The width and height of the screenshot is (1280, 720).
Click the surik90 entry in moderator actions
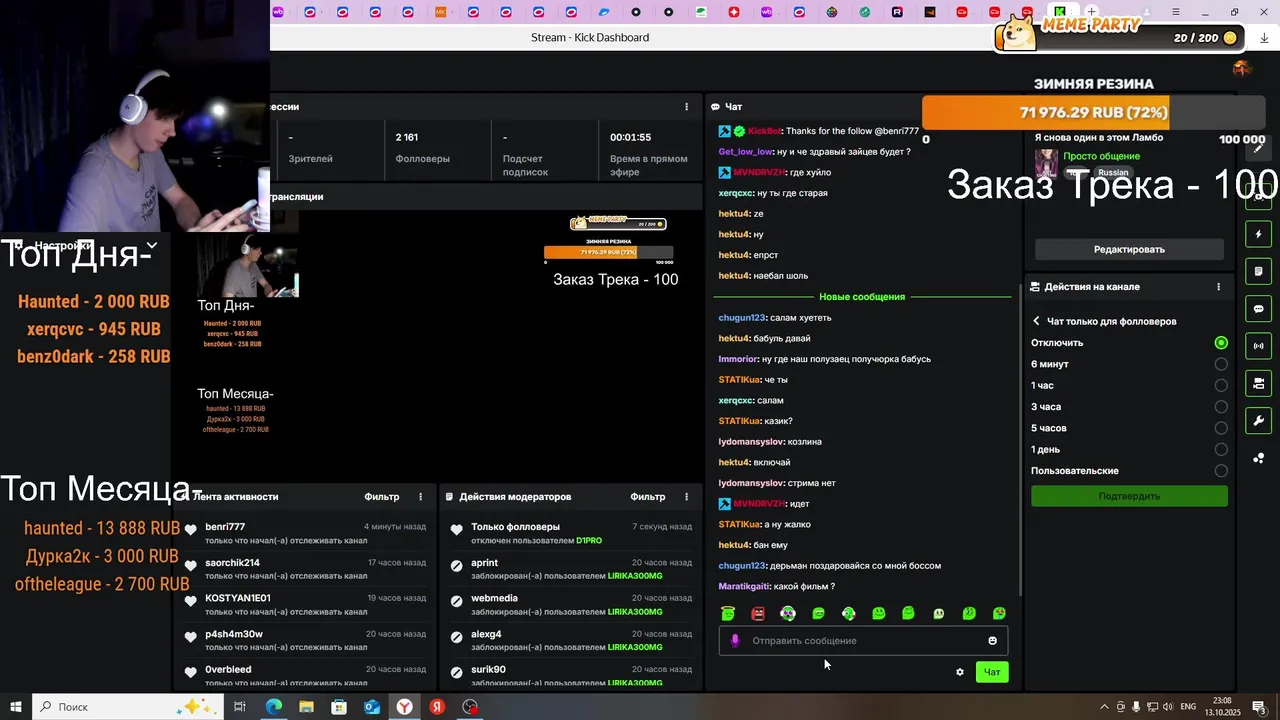coord(488,670)
